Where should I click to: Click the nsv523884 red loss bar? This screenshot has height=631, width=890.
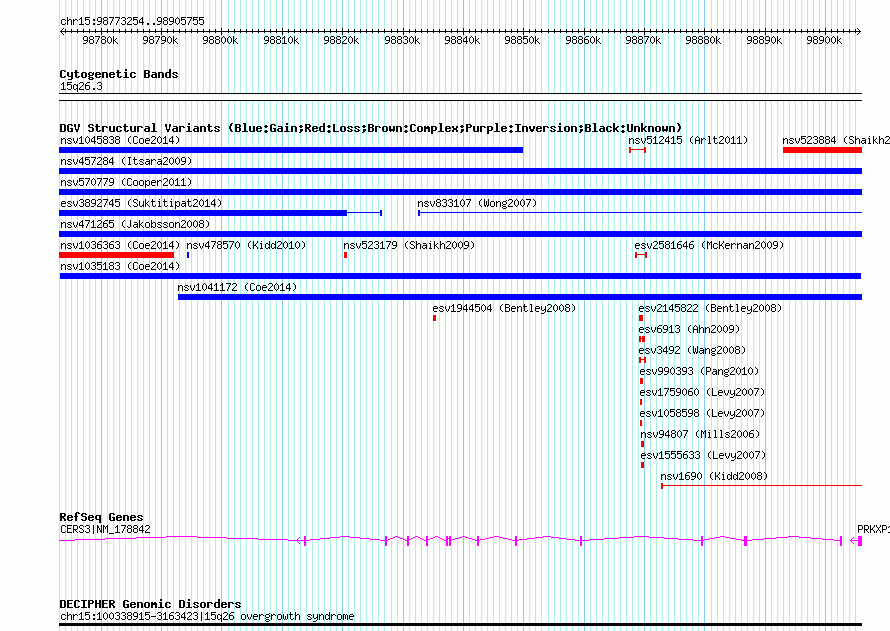(822, 150)
